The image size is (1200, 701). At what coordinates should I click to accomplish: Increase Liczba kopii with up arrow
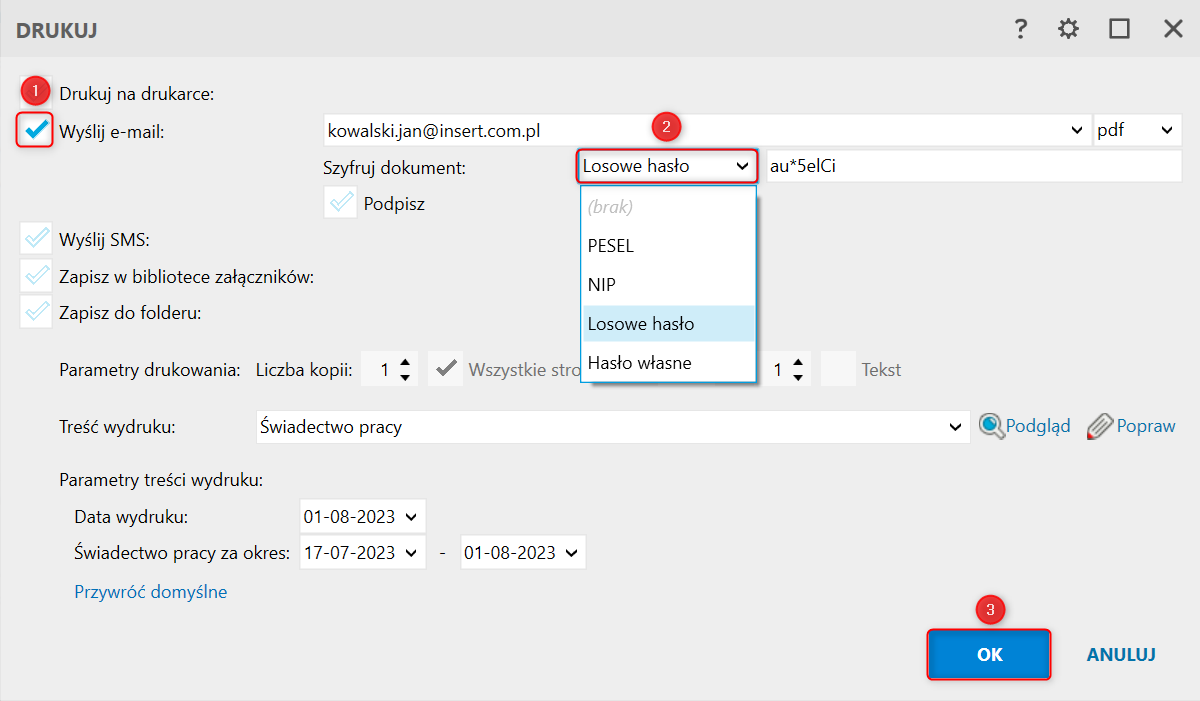pos(404,362)
